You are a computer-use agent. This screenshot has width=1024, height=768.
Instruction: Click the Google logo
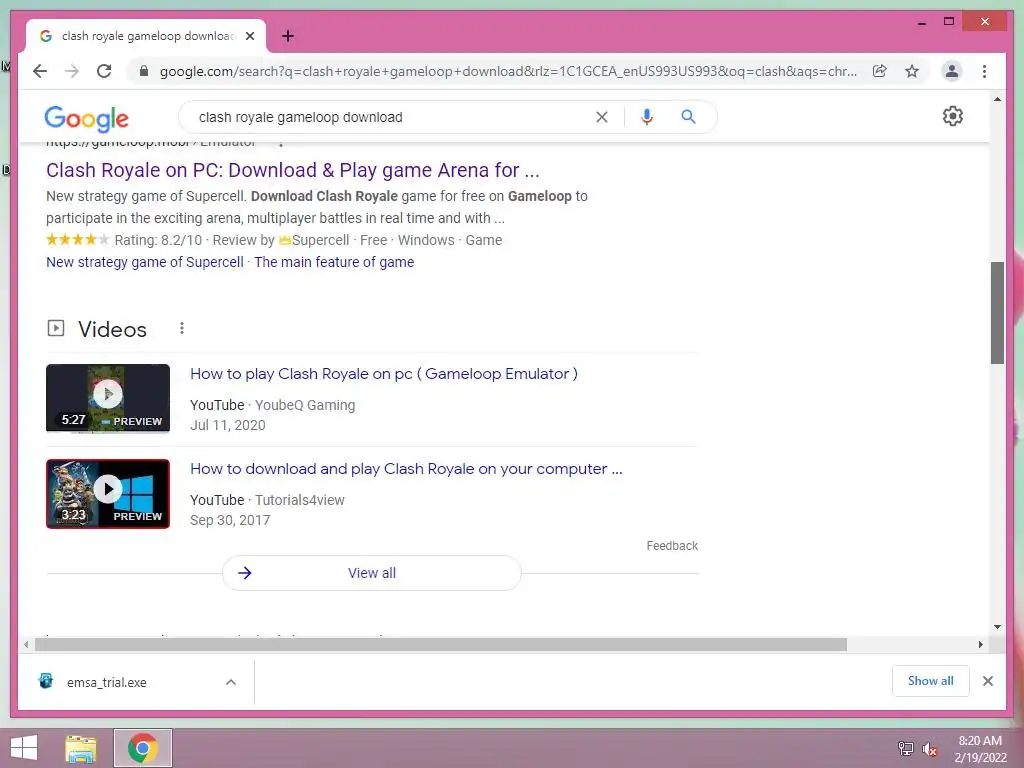click(x=86, y=118)
